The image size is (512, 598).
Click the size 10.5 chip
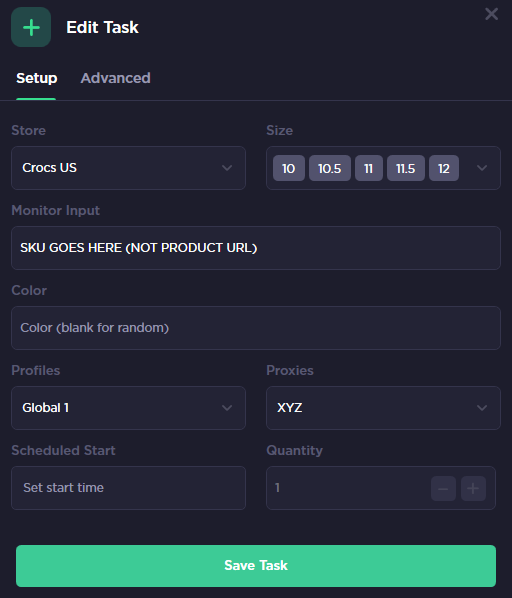click(329, 168)
